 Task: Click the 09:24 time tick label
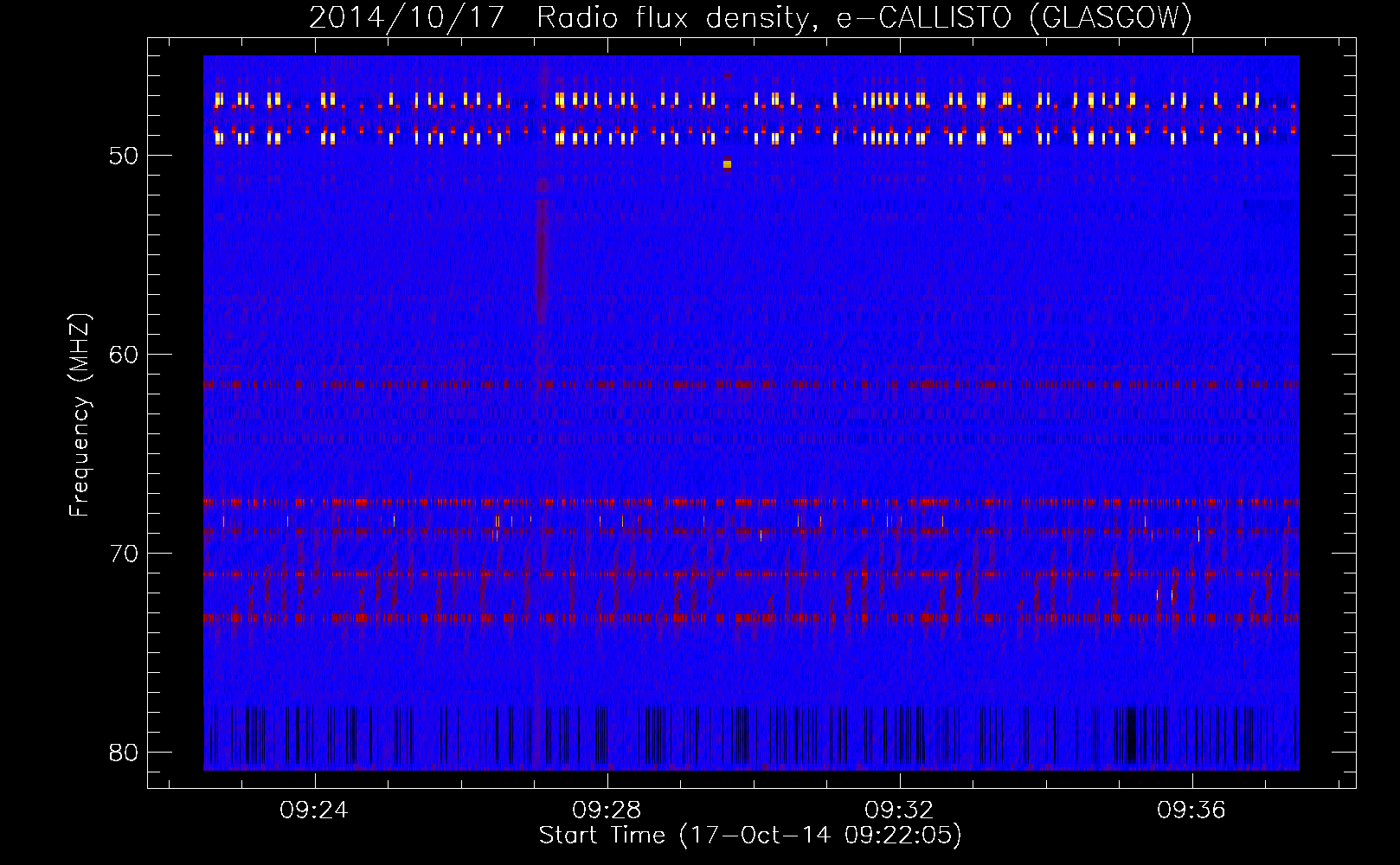click(313, 811)
